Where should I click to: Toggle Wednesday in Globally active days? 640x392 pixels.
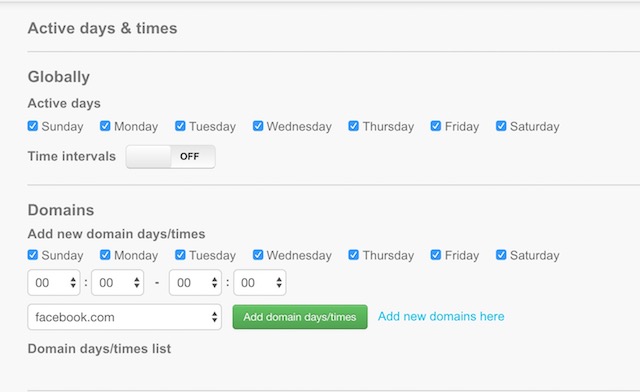click(x=258, y=126)
